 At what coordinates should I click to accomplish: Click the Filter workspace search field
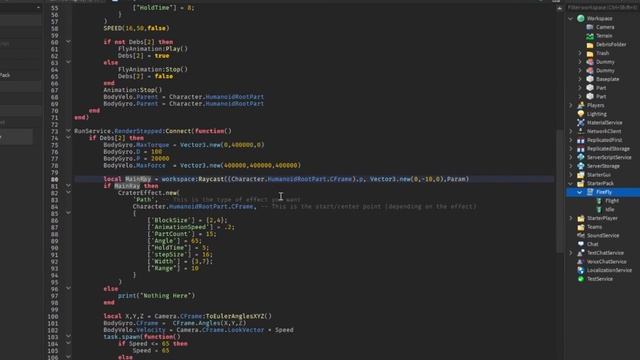click(x=603, y=7)
